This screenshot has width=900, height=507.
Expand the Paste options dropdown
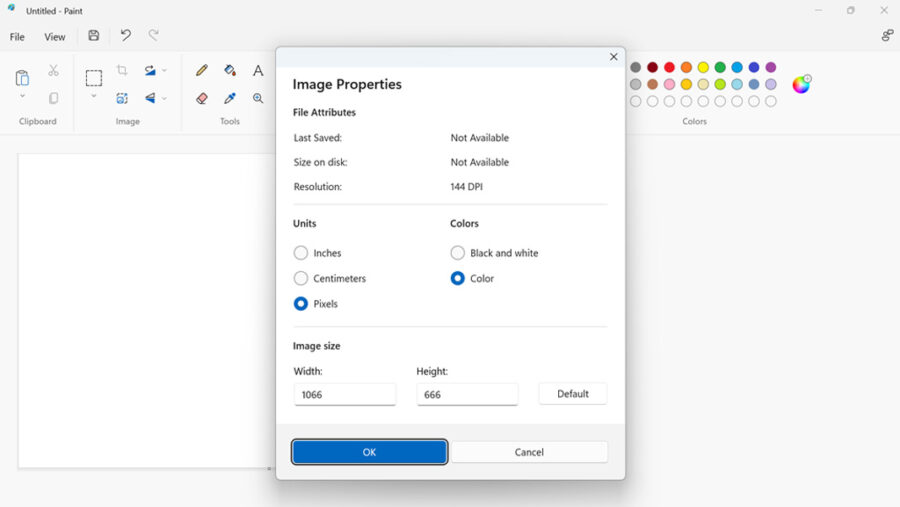[x=22, y=97]
